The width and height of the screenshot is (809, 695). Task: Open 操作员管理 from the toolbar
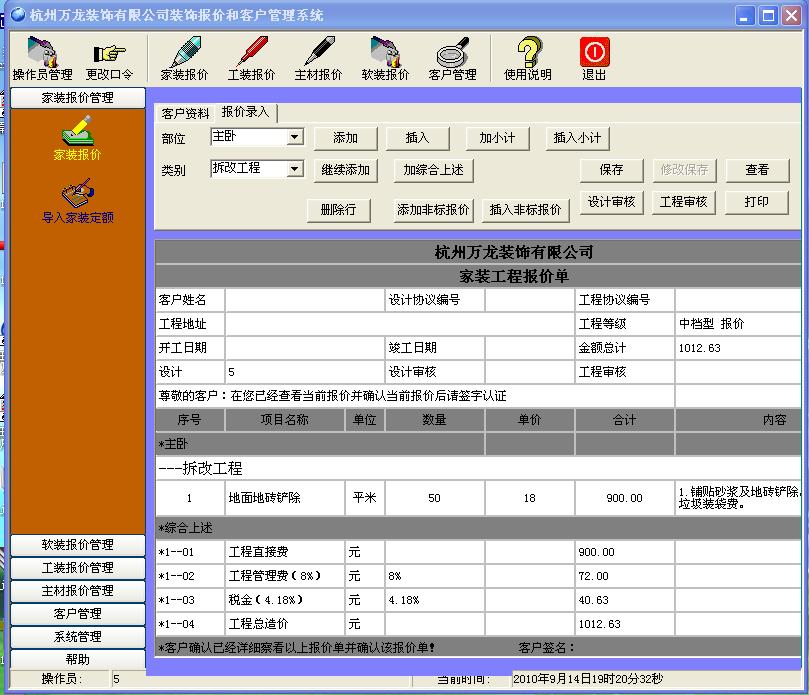(42, 59)
